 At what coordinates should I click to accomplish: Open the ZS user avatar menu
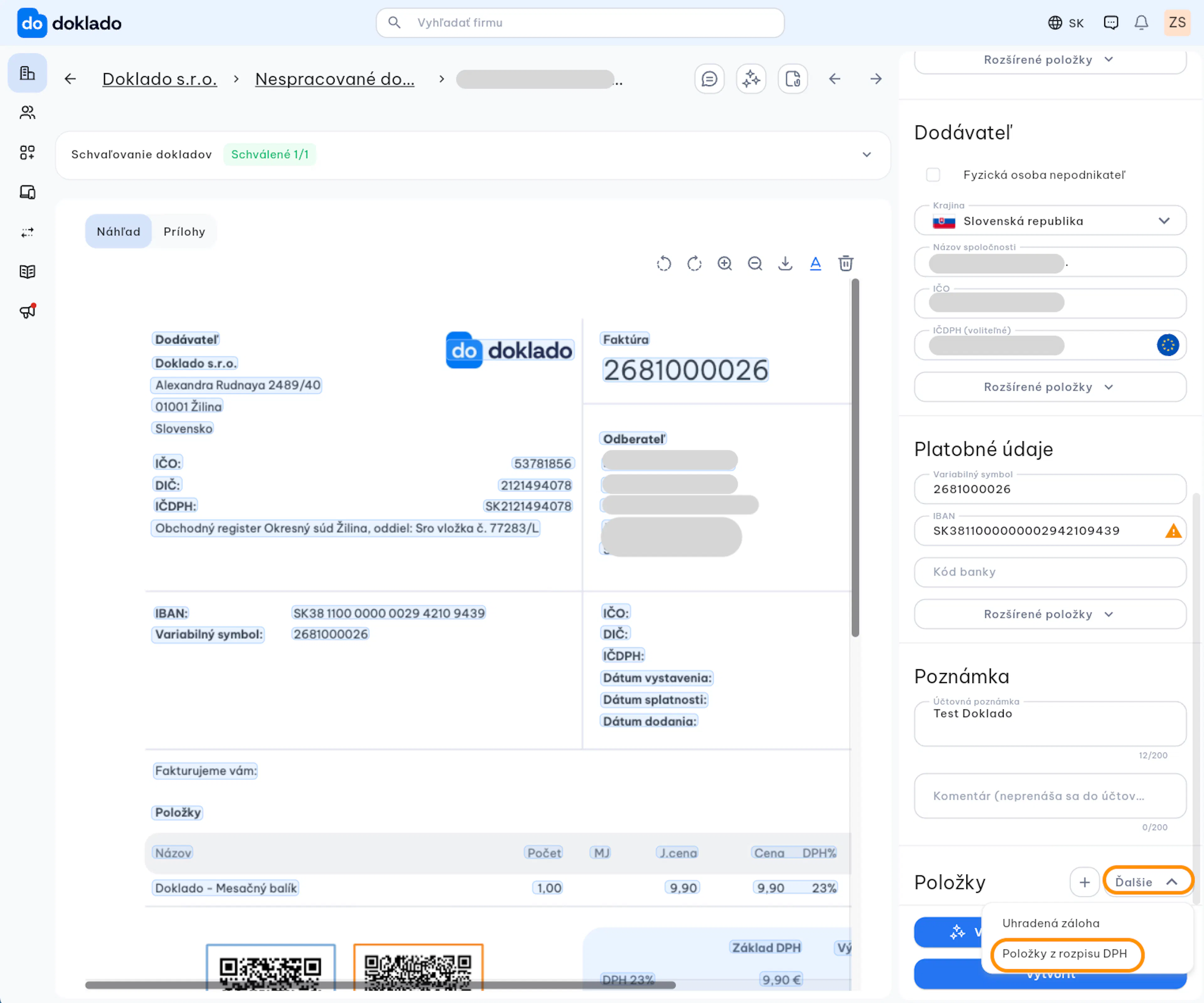tap(1177, 23)
